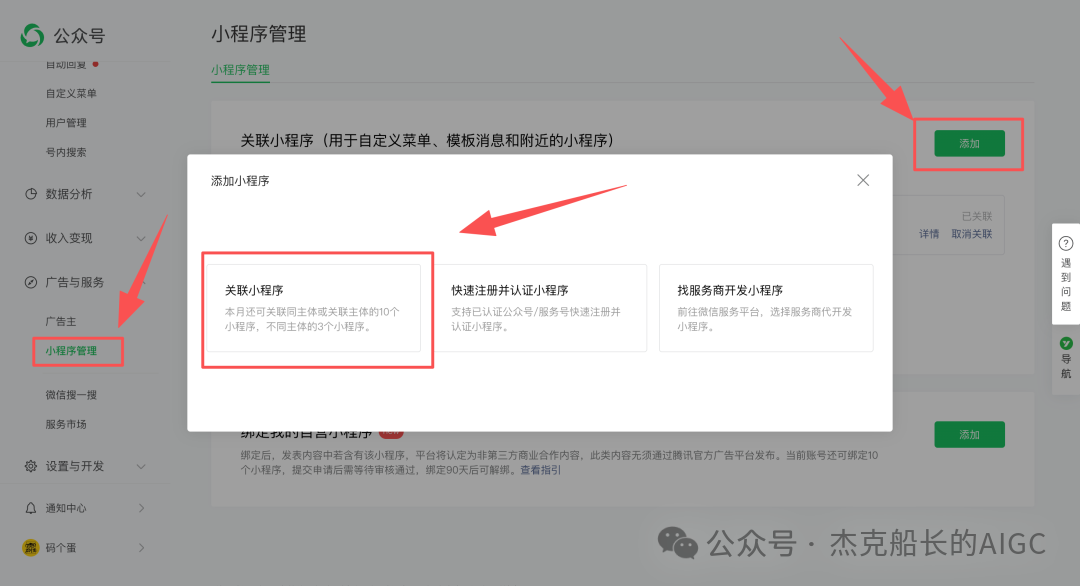Click the green 导航 icon at right edge
The height and width of the screenshot is (586, 1080).
coord(1066,343)
